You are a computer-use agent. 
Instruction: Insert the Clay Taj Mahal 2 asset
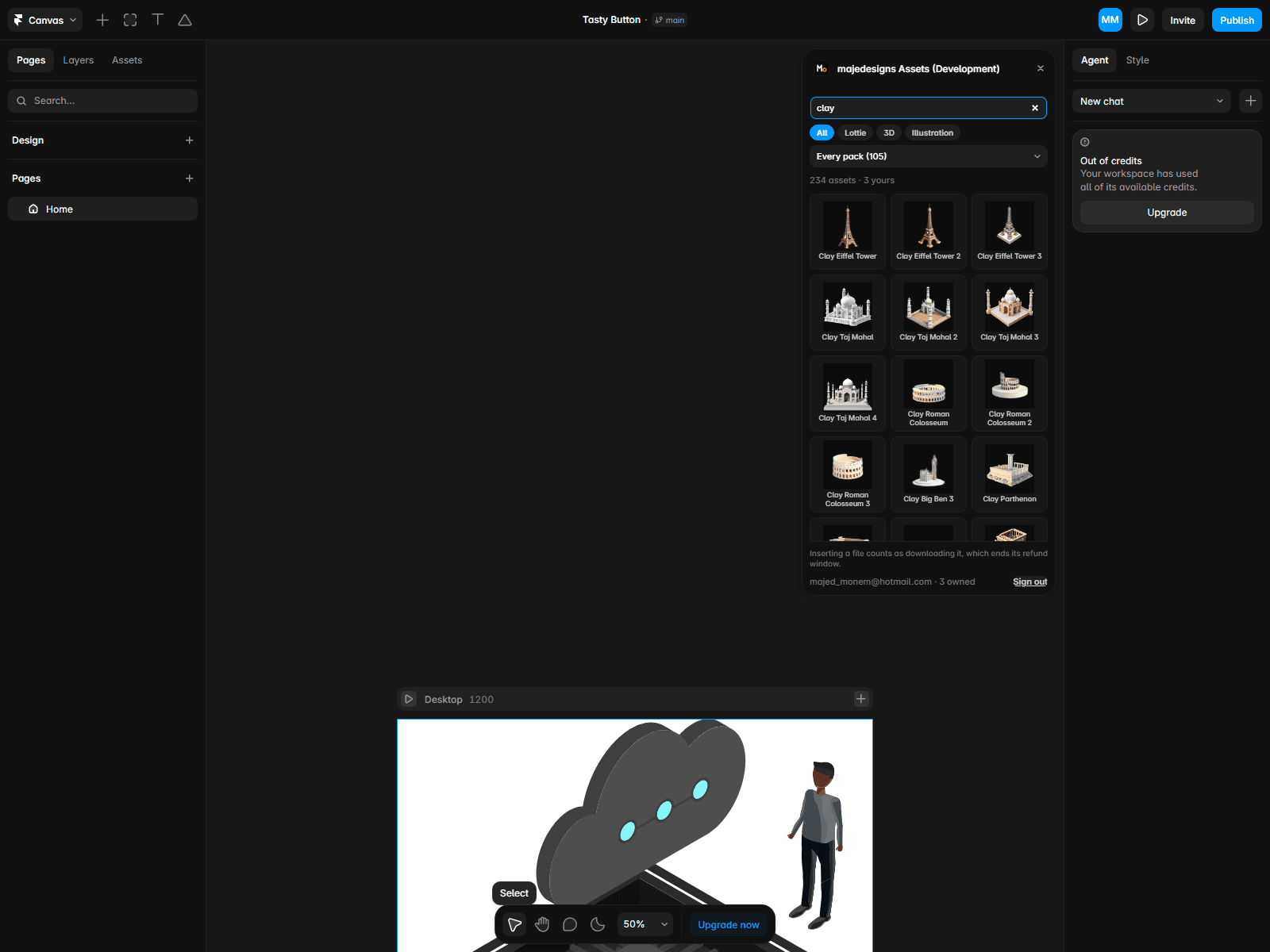click(x=929, y=312)
